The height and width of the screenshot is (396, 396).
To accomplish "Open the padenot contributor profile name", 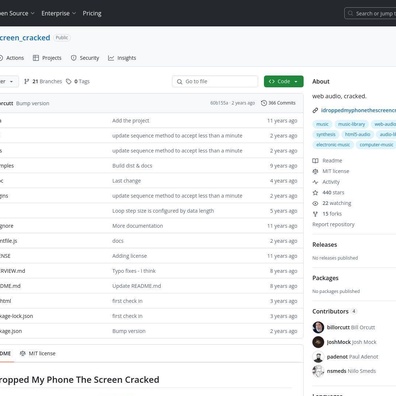I will pyautogui.click(x=337, y=357).
